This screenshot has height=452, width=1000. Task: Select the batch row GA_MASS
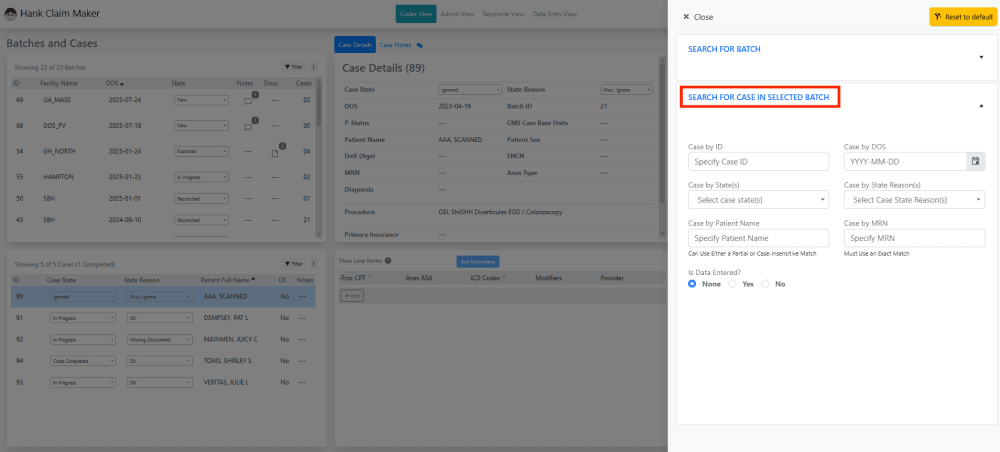[x=163, y=101]
